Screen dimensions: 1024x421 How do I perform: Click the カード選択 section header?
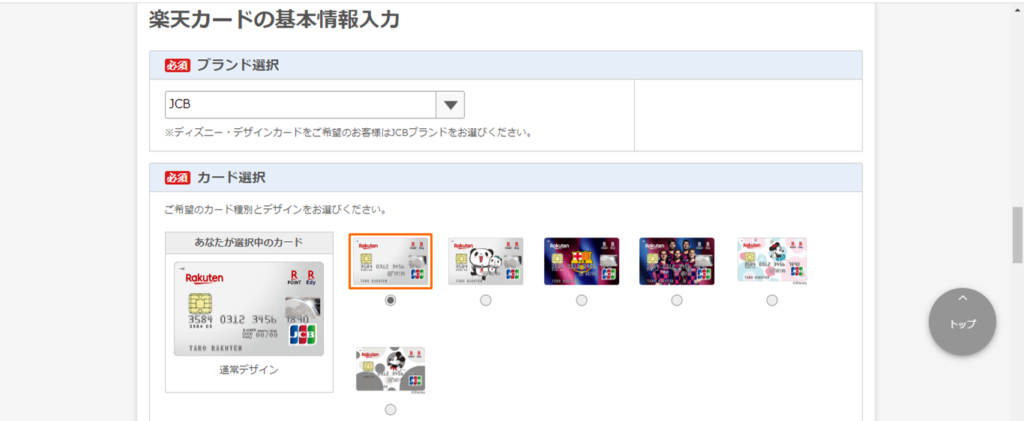coord(505,178)
